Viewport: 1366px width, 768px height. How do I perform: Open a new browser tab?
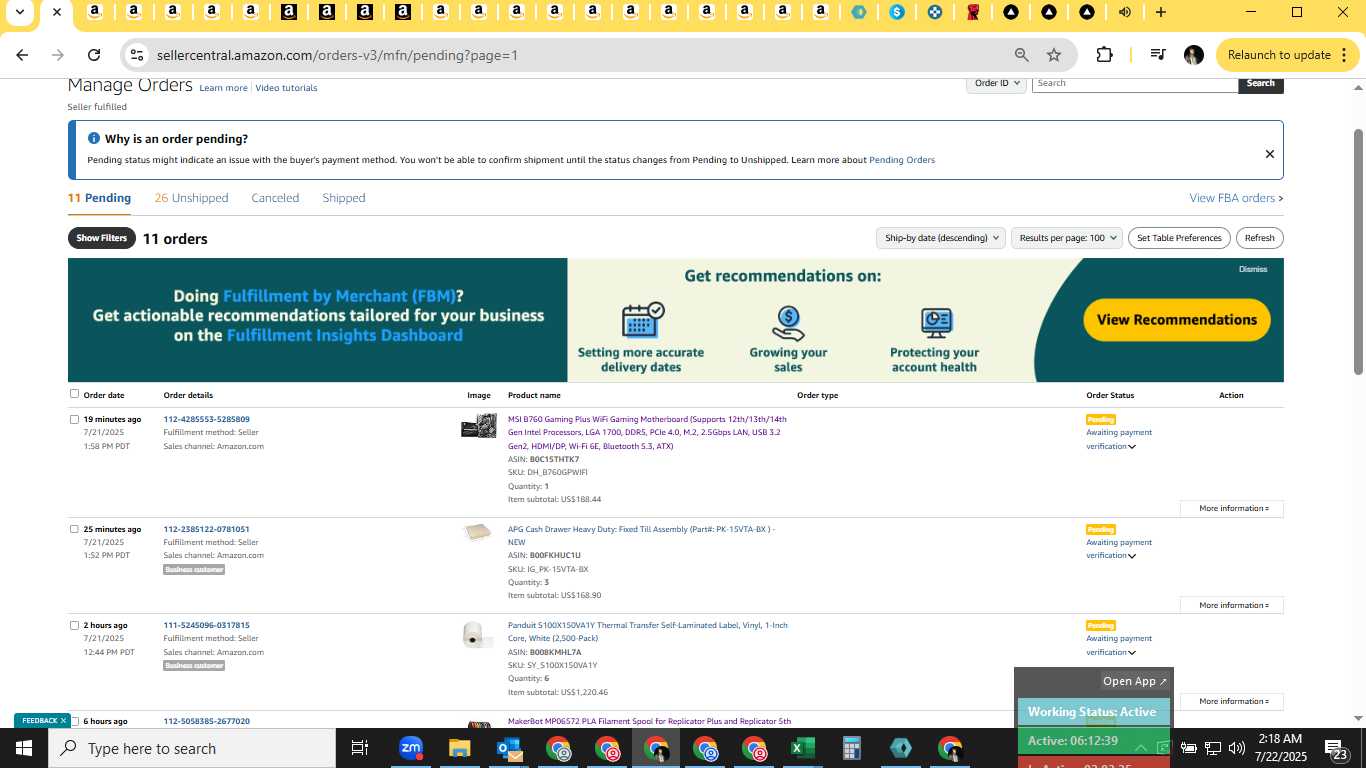point(1160,12)
